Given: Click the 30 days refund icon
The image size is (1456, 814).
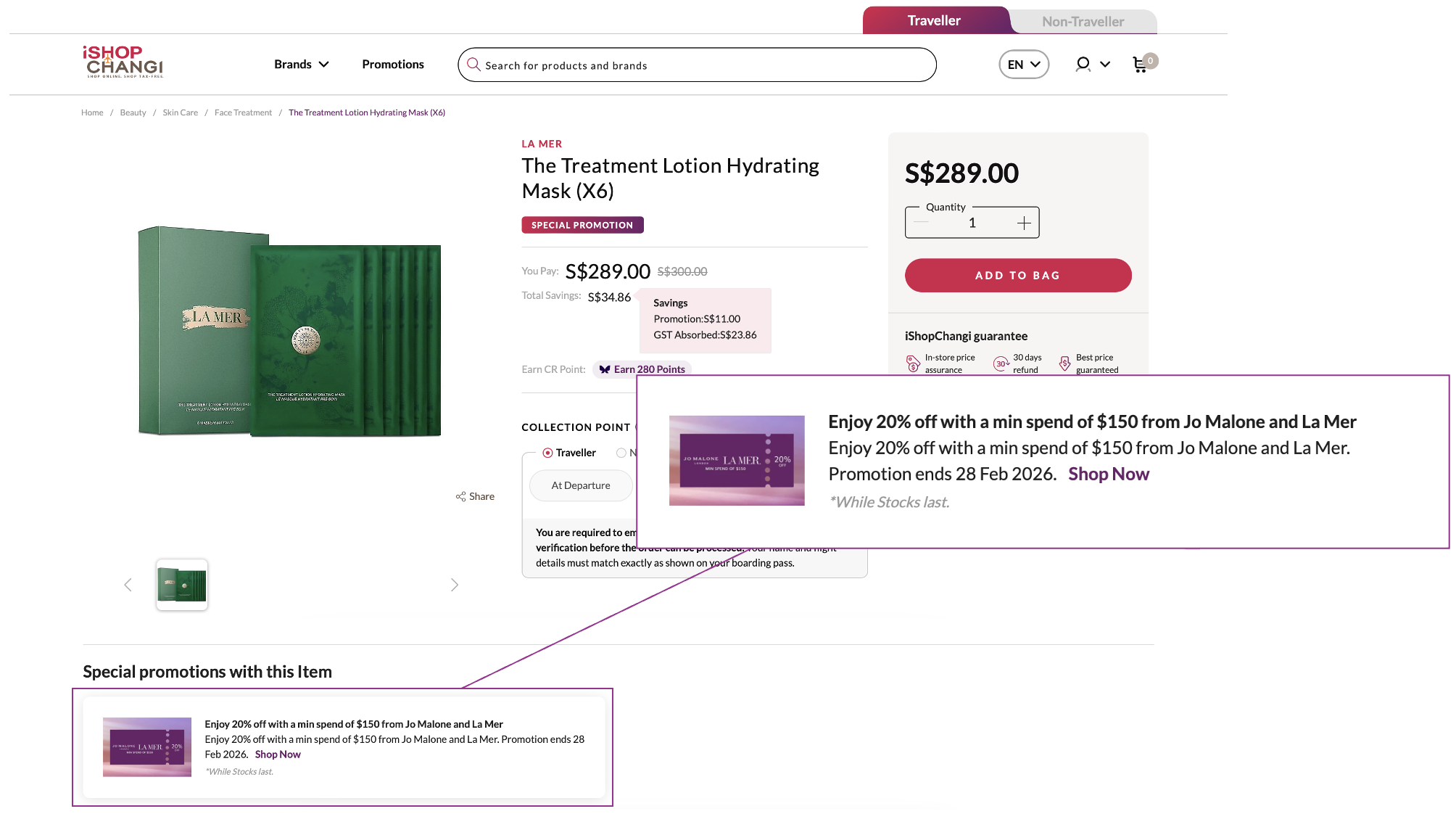Looking at the screenshot, I should tap(1001, 363).
